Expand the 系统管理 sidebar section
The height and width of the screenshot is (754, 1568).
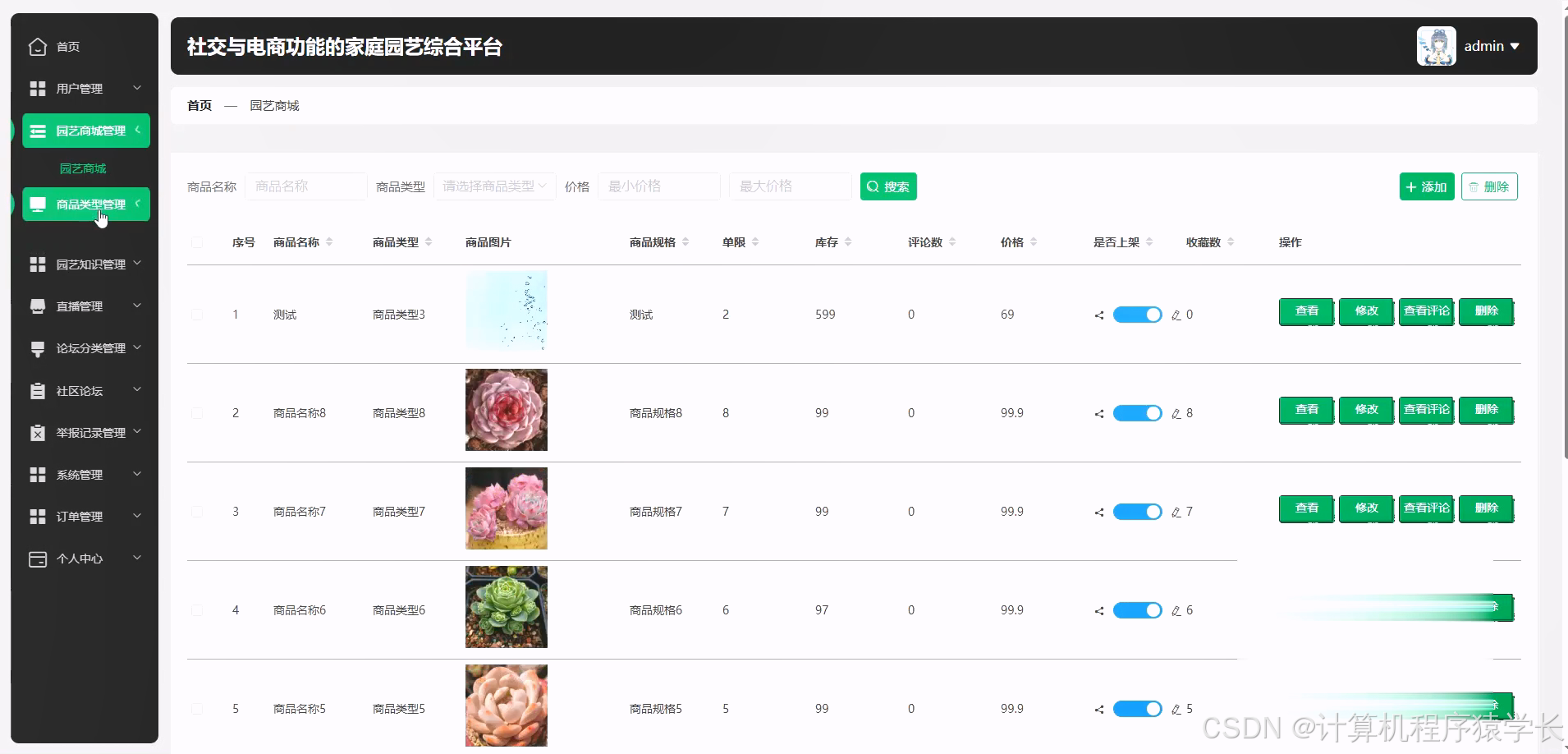(38, 474)
